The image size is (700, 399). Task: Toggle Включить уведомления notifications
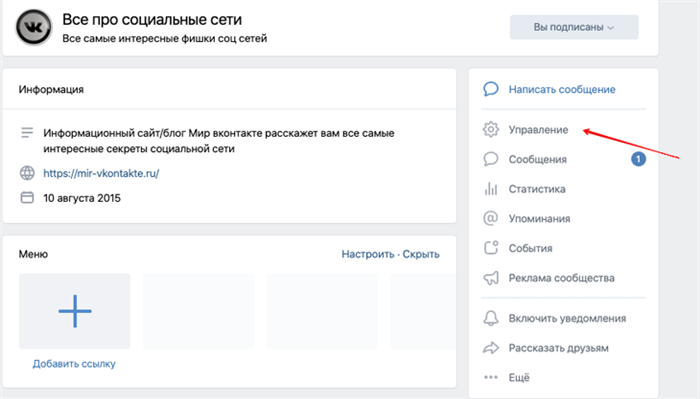point(567,318)
